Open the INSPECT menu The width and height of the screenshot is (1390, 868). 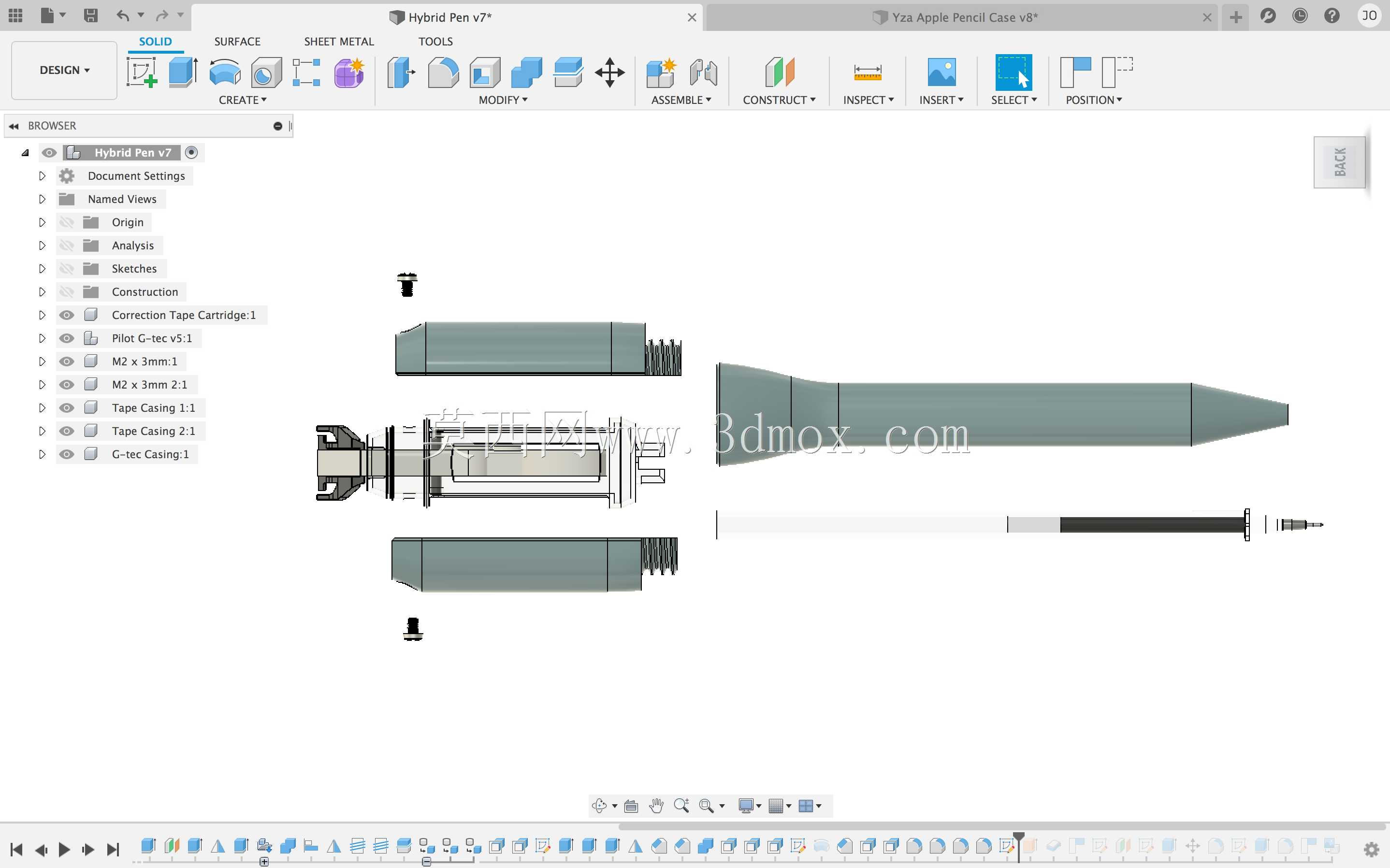click(869, 100)
